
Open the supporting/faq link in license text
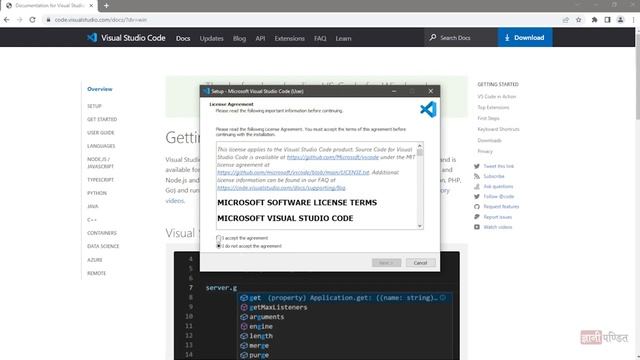281,188
